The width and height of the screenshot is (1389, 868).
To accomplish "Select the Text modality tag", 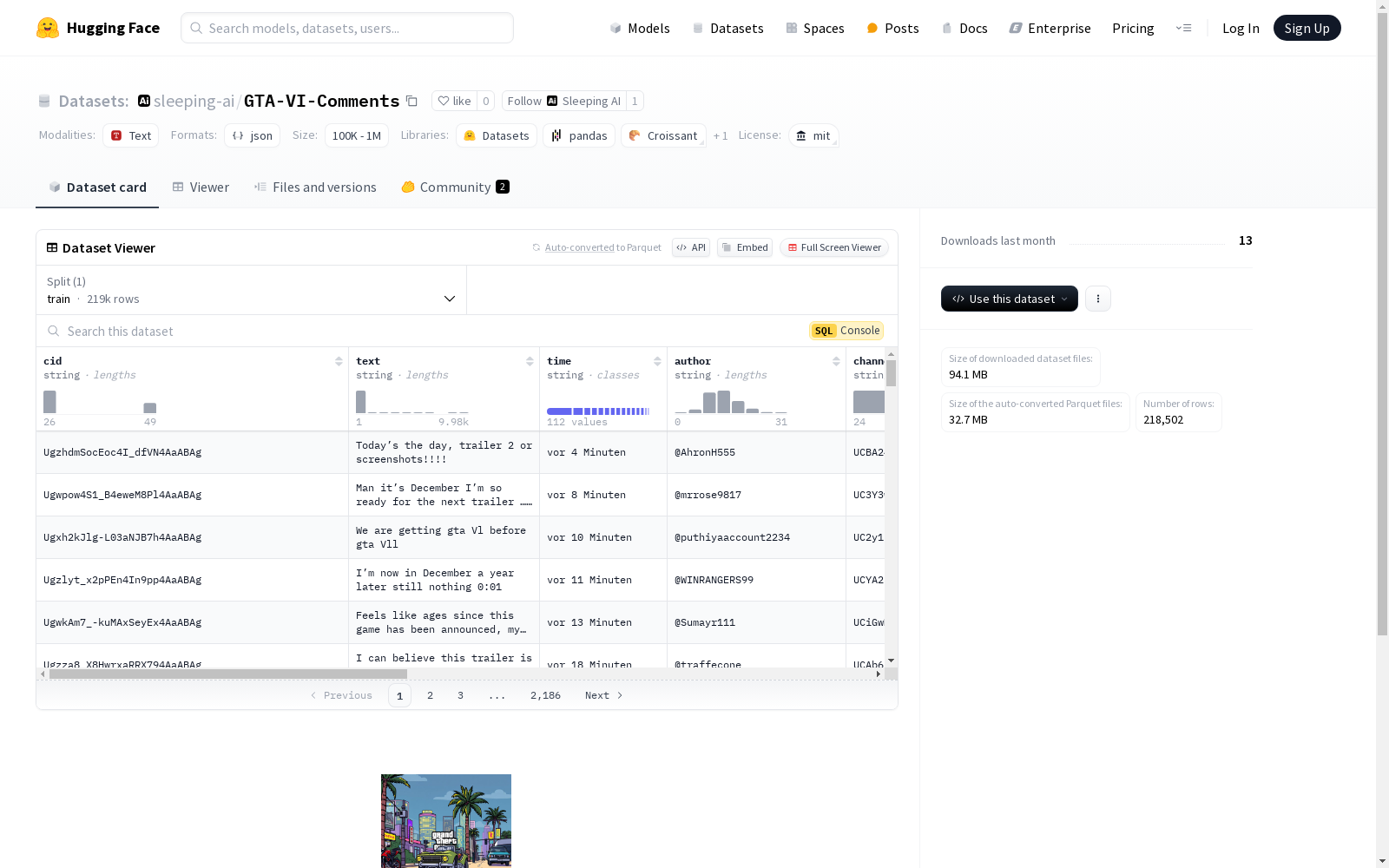I will [130, 135].
